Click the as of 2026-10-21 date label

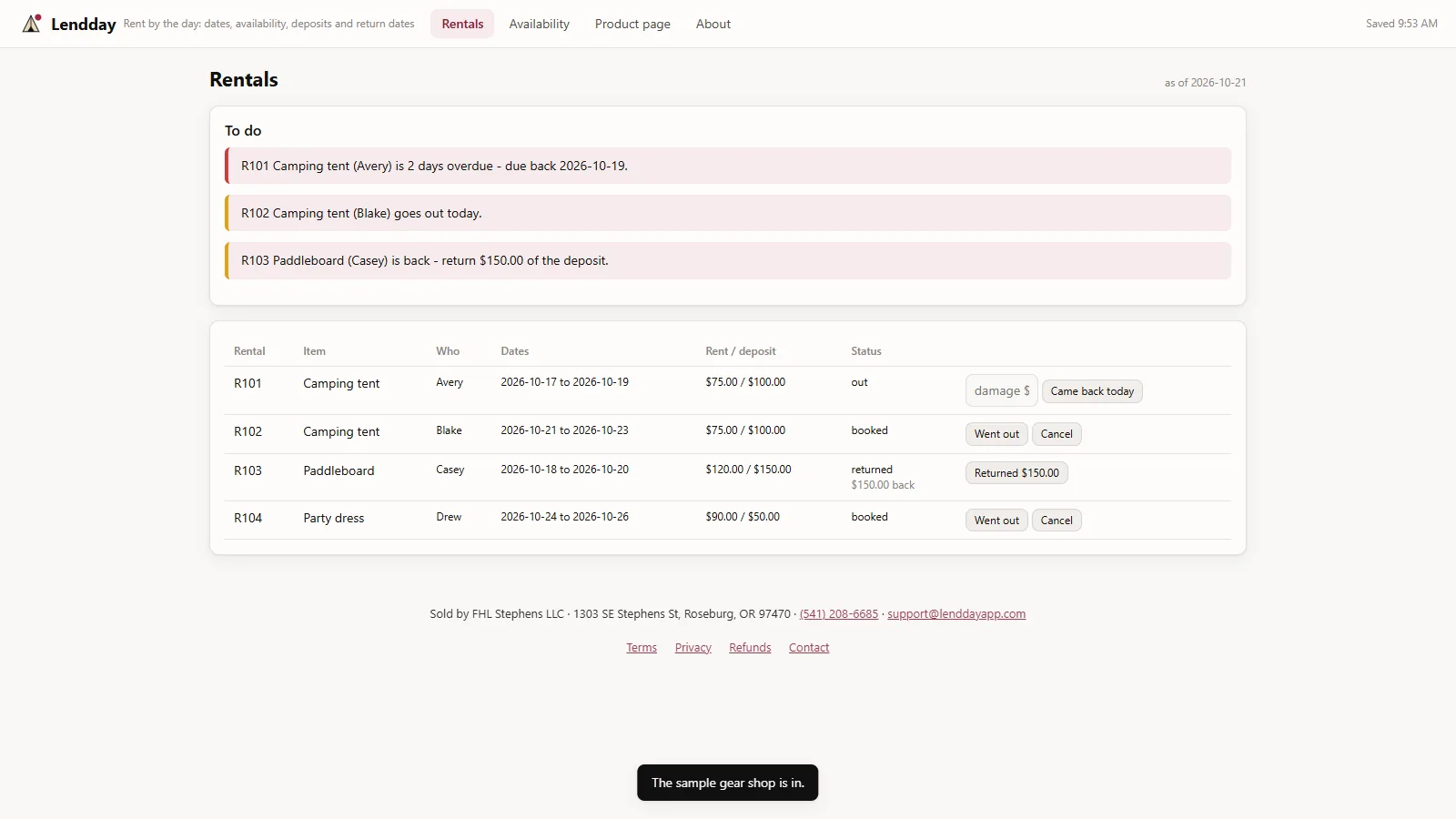click(1205, 83)
